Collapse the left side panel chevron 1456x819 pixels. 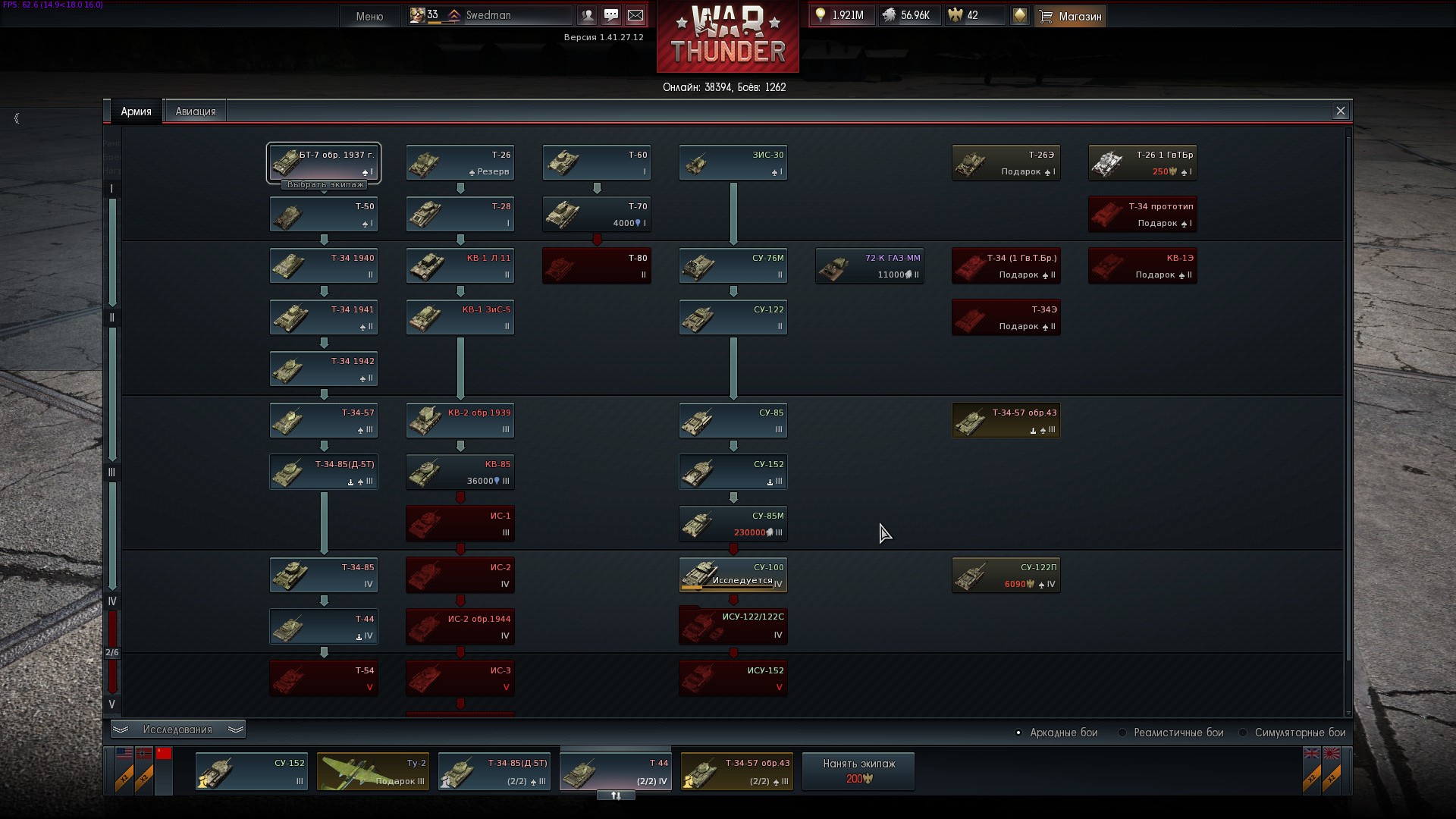tap(17, 118)
